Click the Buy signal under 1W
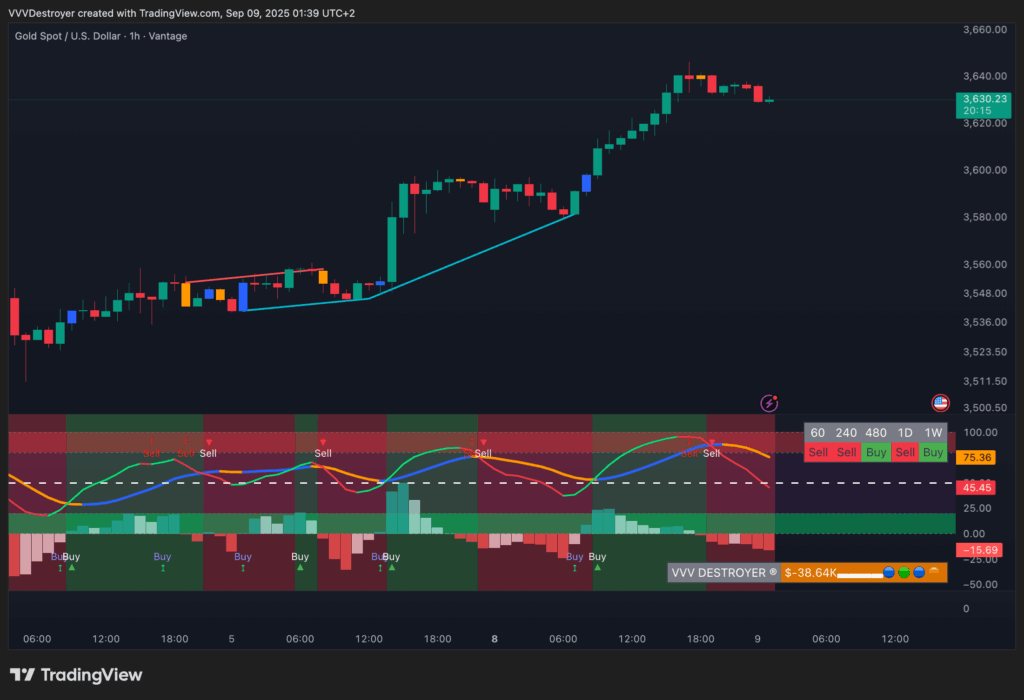Image resolution: width=1024 pixels, height=700 pixels. click(933, 452)
